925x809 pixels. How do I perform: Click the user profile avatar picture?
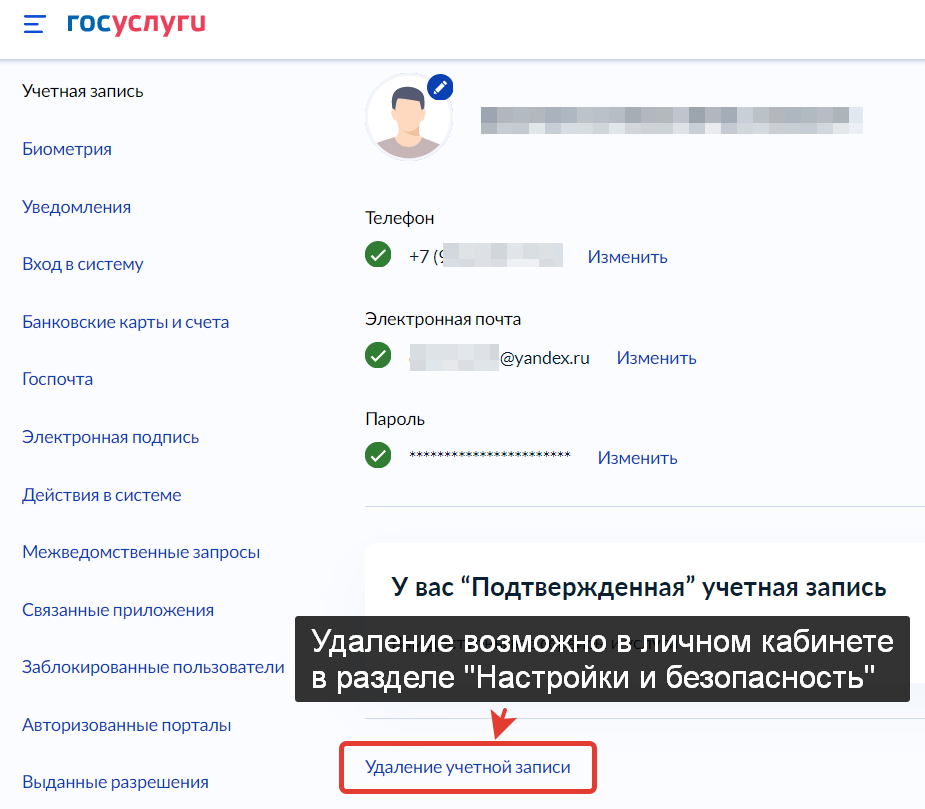click(x=408, y=118)
